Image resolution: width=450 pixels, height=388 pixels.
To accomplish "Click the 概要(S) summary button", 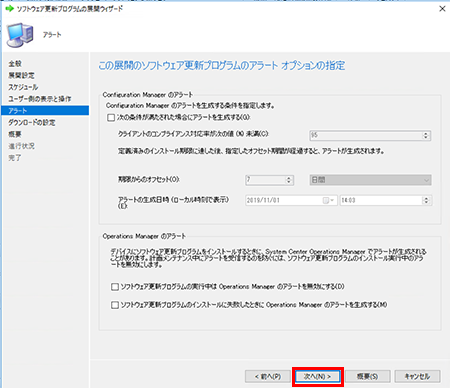I will click(x=368, y=376).
